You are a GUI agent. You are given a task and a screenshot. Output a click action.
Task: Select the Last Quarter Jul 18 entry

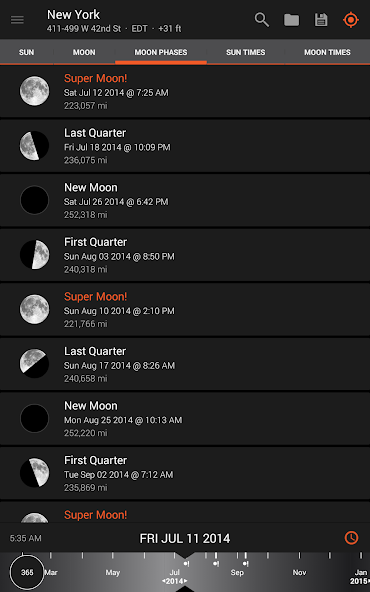185,146
